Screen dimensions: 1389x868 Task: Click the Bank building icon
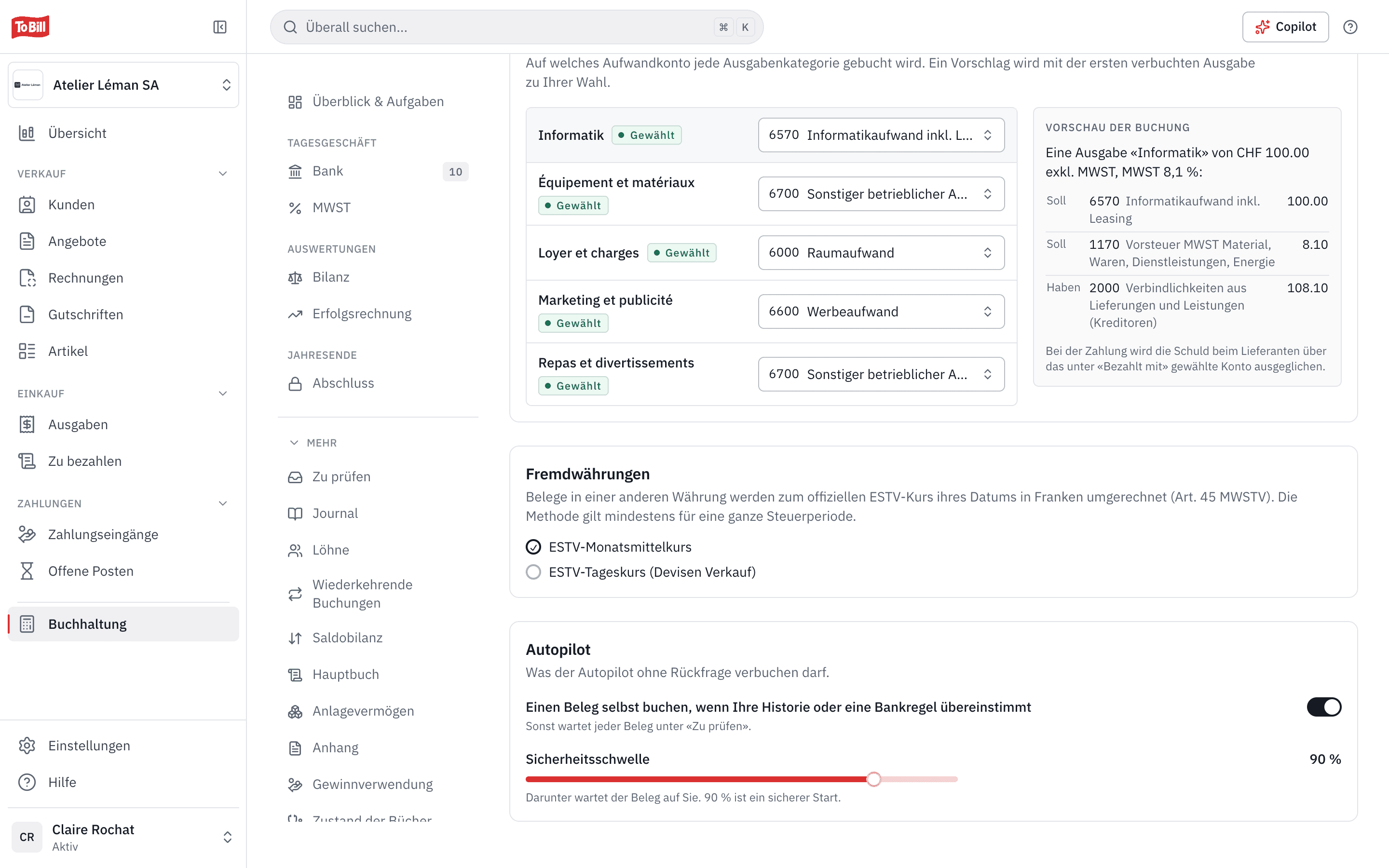pyautogui.click(x=295, y=171)
